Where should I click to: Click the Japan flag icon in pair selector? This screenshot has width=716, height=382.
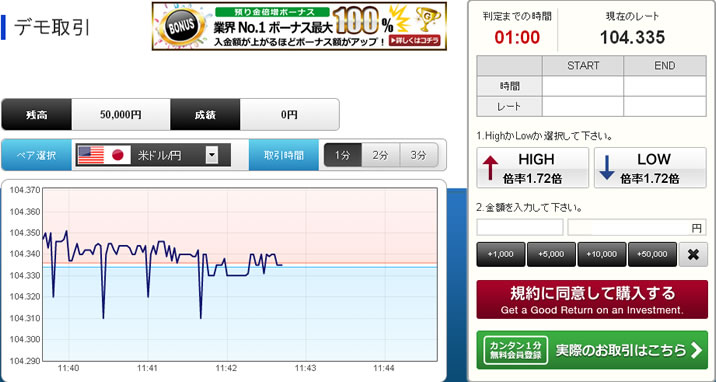coord(118,155)
